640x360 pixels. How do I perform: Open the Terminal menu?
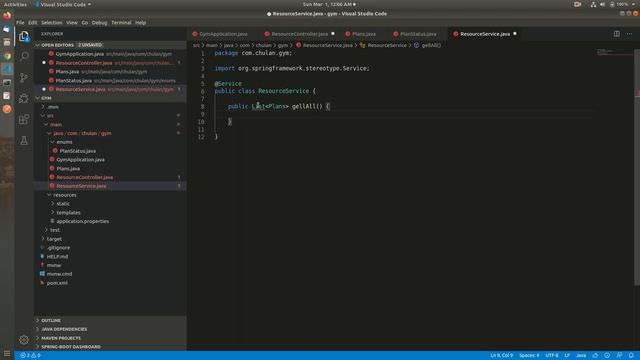(x=121, y=23)
